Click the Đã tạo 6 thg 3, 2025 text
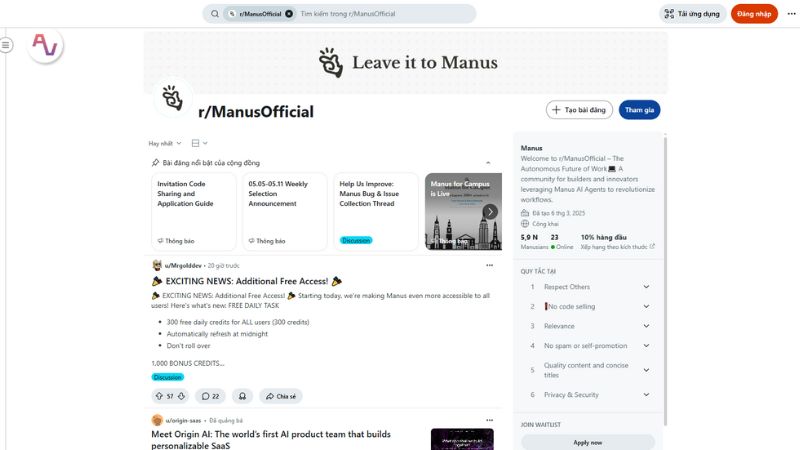The width and height of the screenshot is (800, 450). point(559,213)
